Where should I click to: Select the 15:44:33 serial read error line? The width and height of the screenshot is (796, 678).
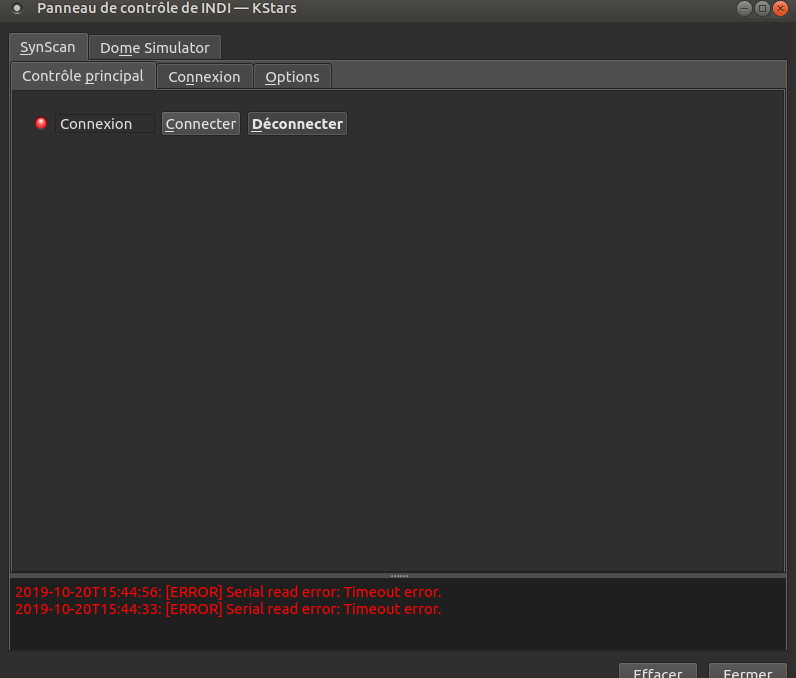(228, 609)
